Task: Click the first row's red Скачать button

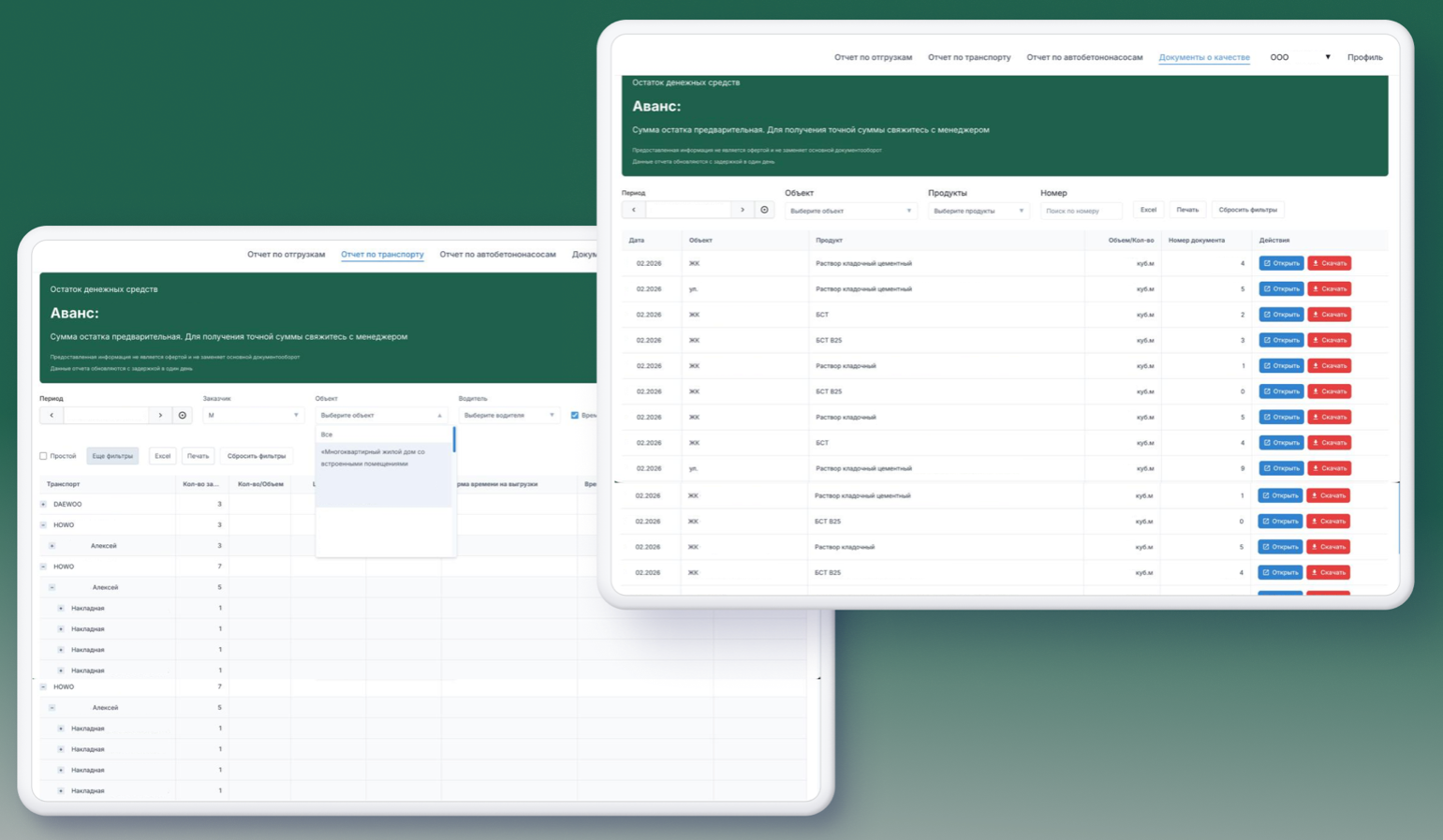Action: coord(1329,263)
